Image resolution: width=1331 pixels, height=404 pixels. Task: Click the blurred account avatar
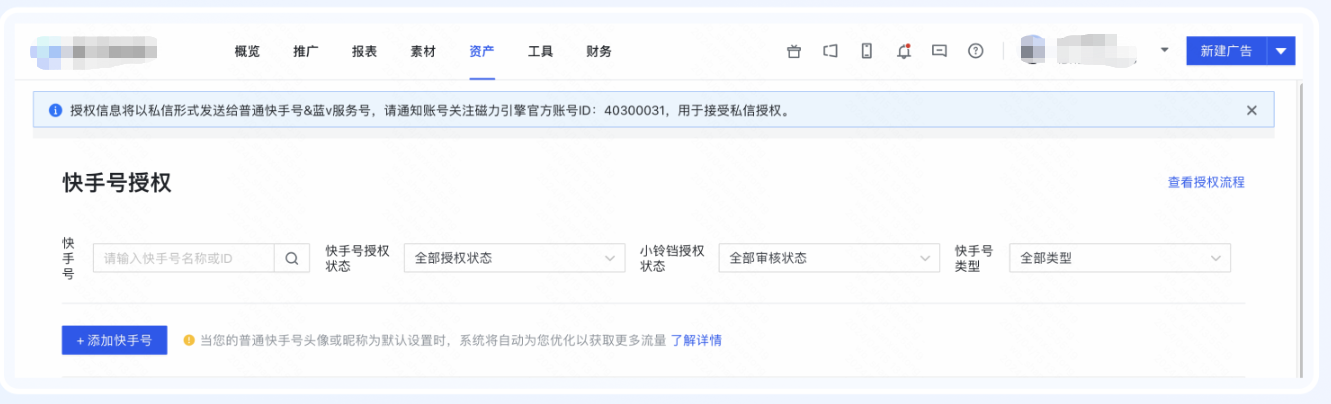coord(1033,50)
